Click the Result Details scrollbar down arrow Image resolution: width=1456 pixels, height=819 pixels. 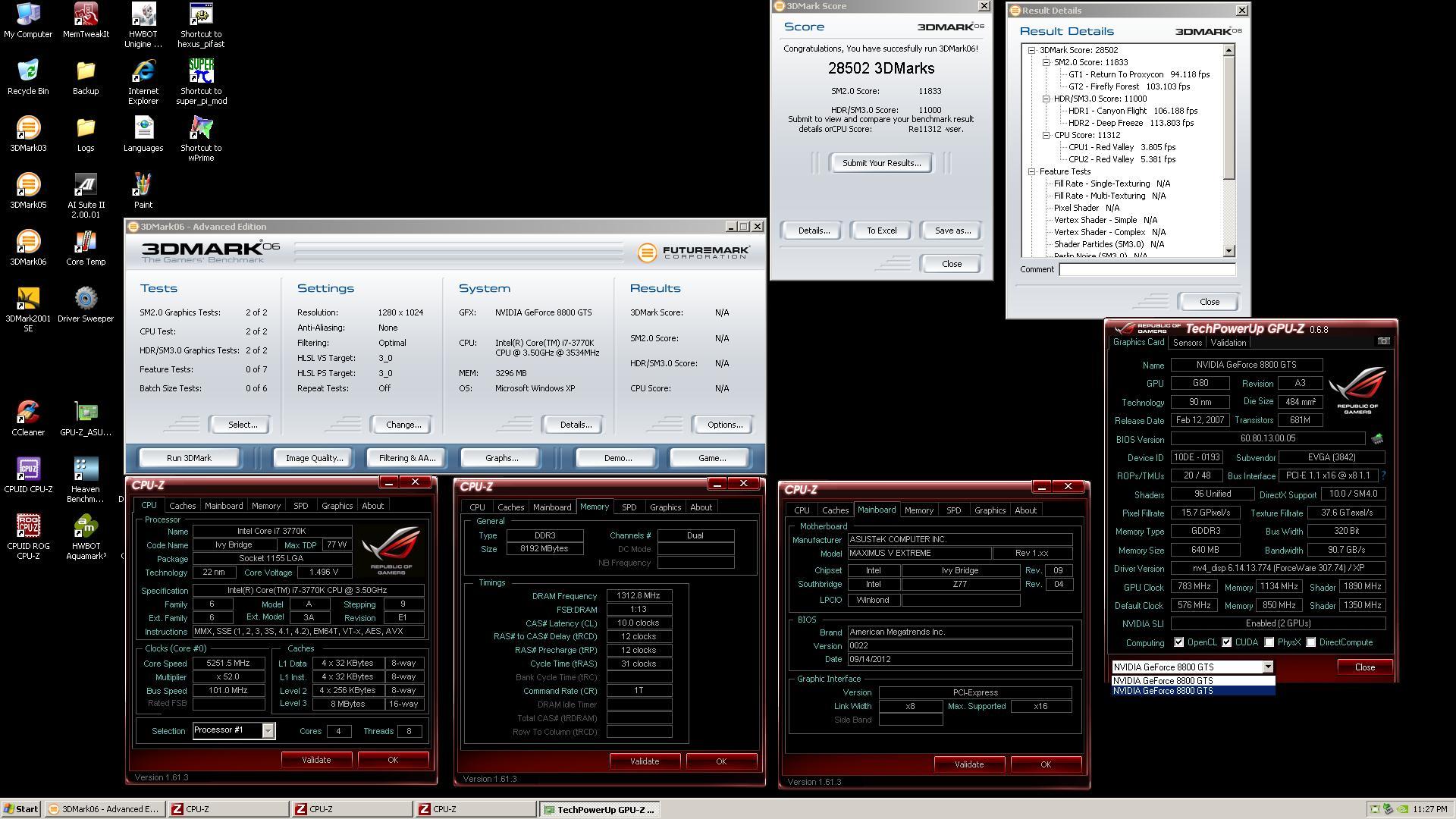[x=1229, y=251]
